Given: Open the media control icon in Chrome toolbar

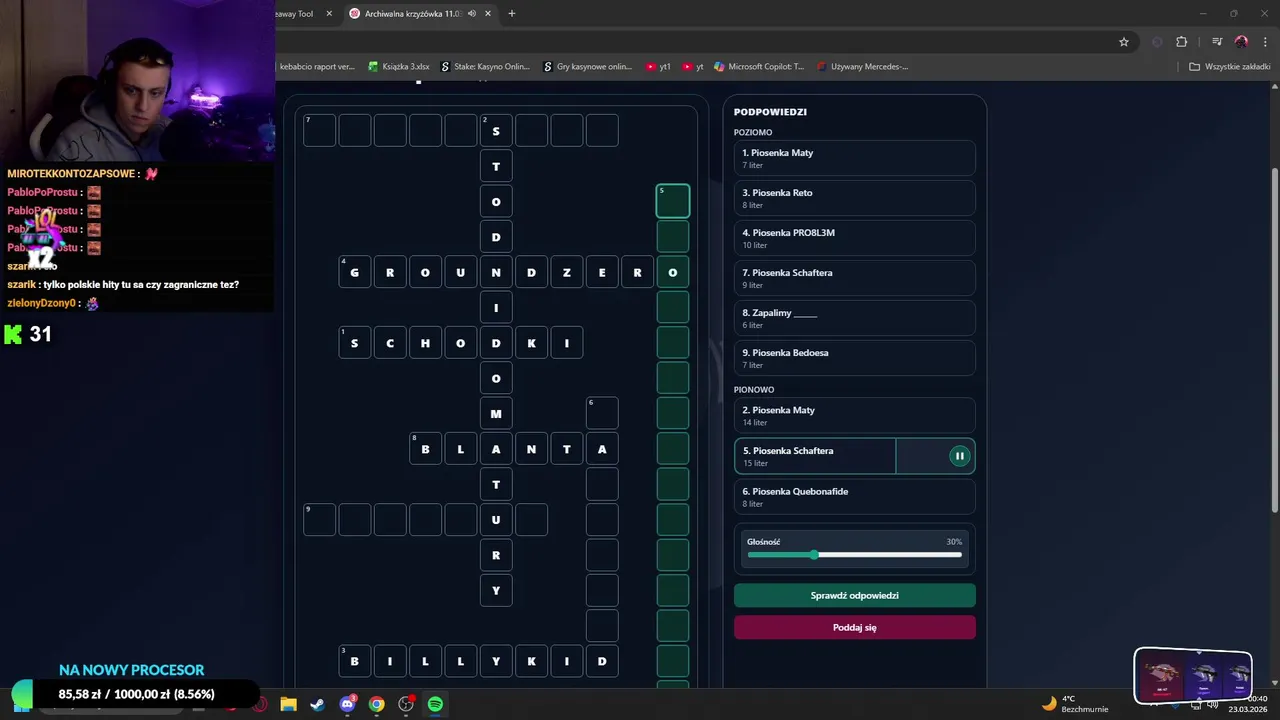Looking at the screenshot, I should click(x=1217, y=42).
